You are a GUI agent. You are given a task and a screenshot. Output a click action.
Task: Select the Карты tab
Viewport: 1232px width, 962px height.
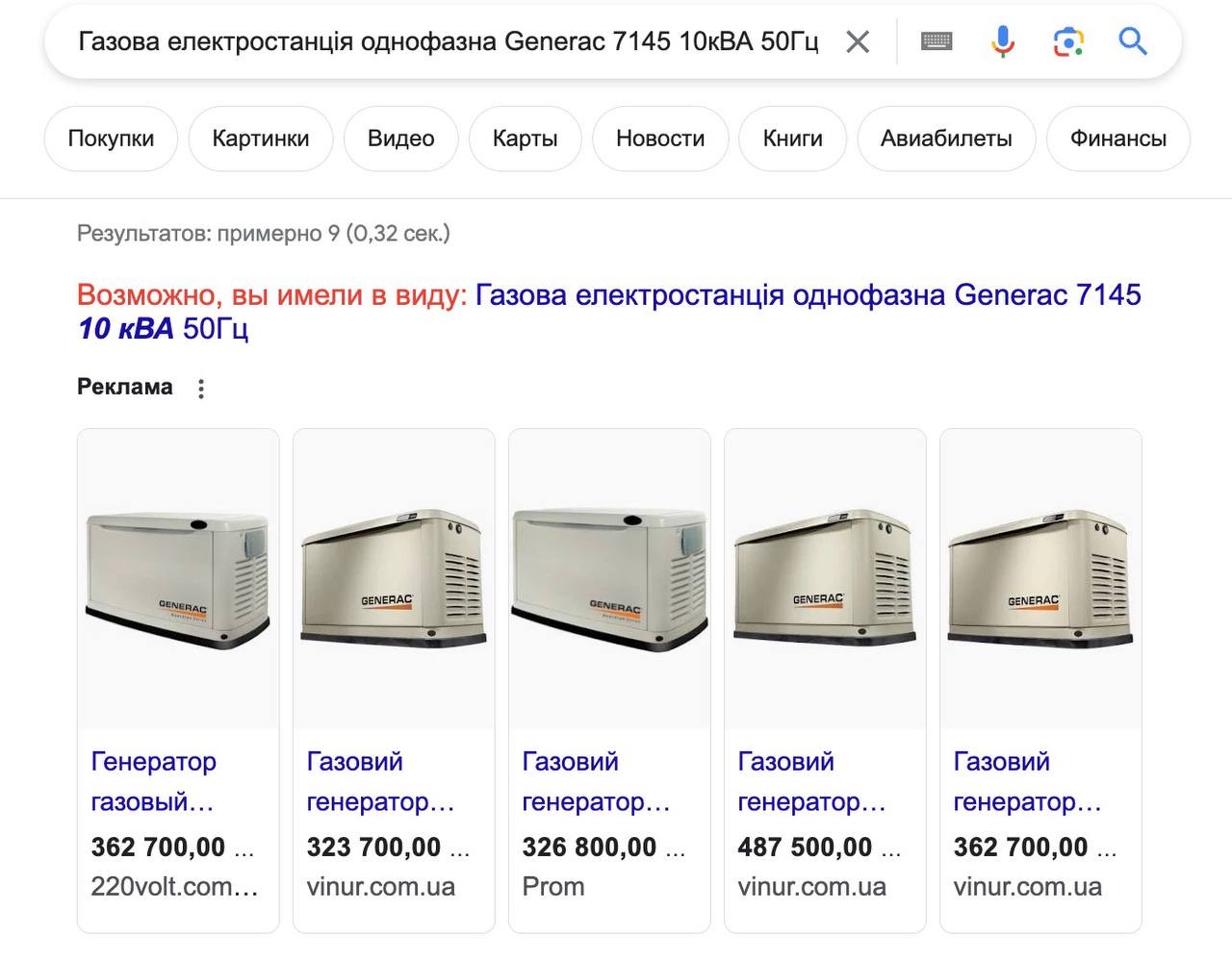pos(525,139)
